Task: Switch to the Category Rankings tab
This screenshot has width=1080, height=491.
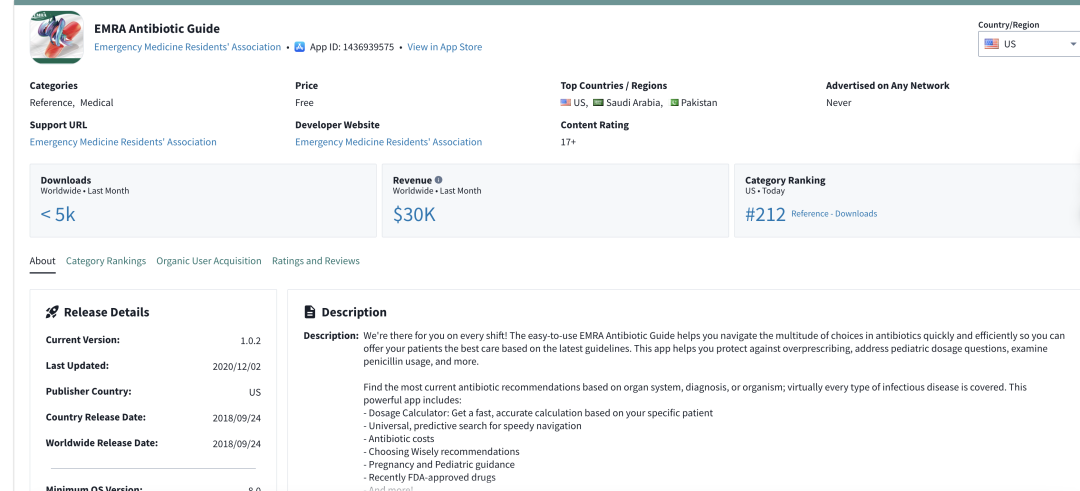Action: point(106,261)
